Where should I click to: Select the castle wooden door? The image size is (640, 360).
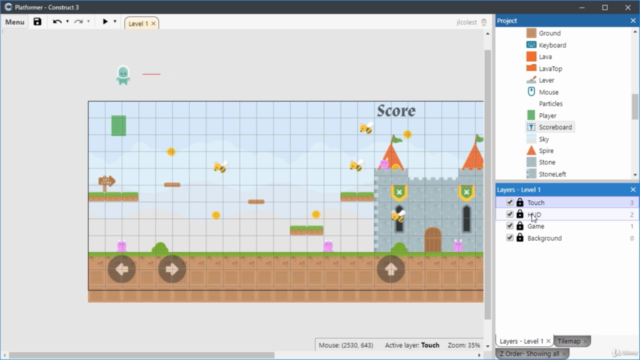pyautogui.click(x=433, y=240)
